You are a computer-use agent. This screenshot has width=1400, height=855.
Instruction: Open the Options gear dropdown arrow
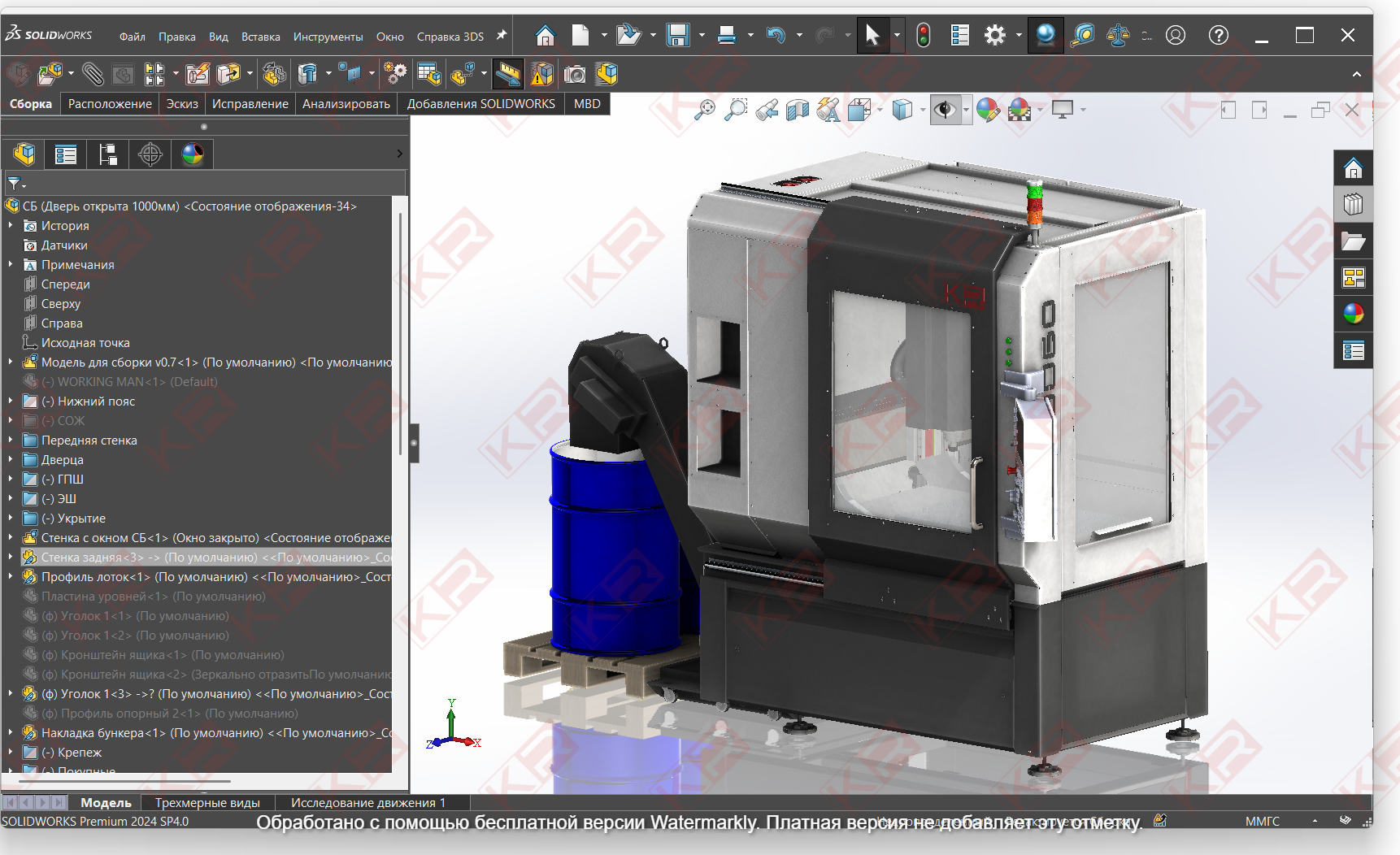coord(1019,35)
